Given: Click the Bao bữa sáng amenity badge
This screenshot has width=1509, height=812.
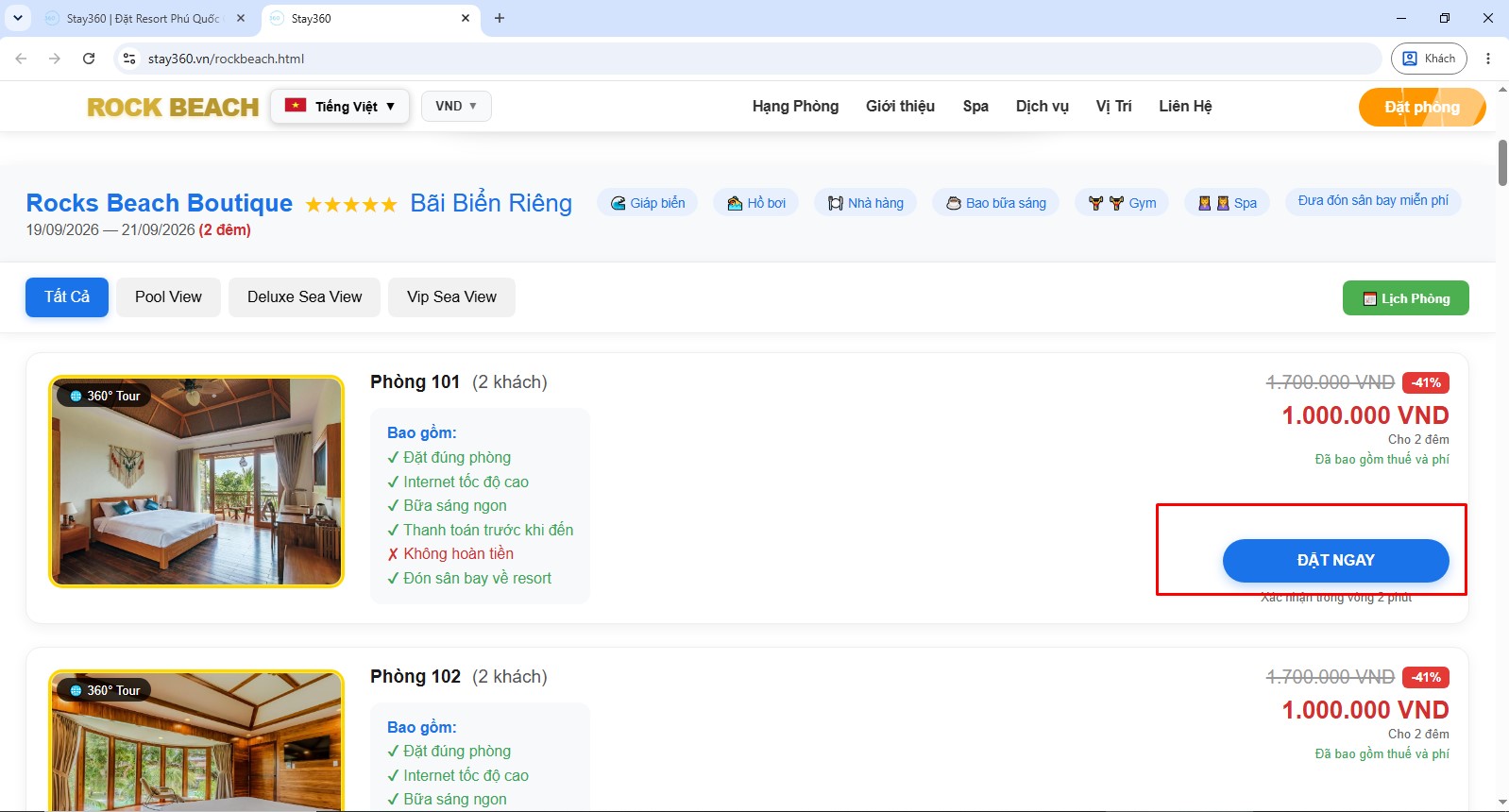Looking at the screenshot, I should 996,203.
